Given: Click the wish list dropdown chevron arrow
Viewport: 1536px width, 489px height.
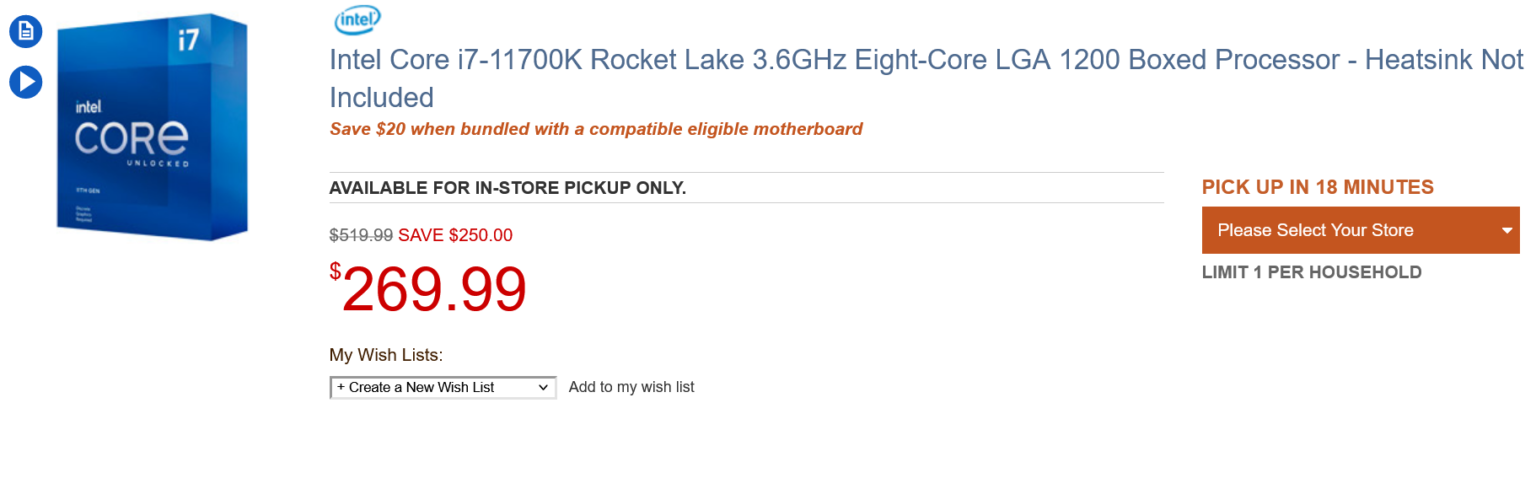Looking at the screenshot, I should point(544,387).
